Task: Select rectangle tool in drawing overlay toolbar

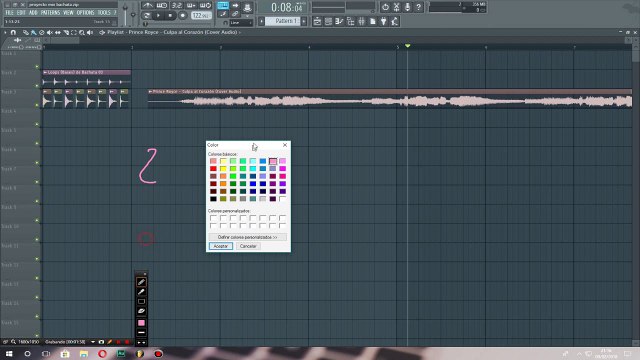Action: click(x=141, y=302)
